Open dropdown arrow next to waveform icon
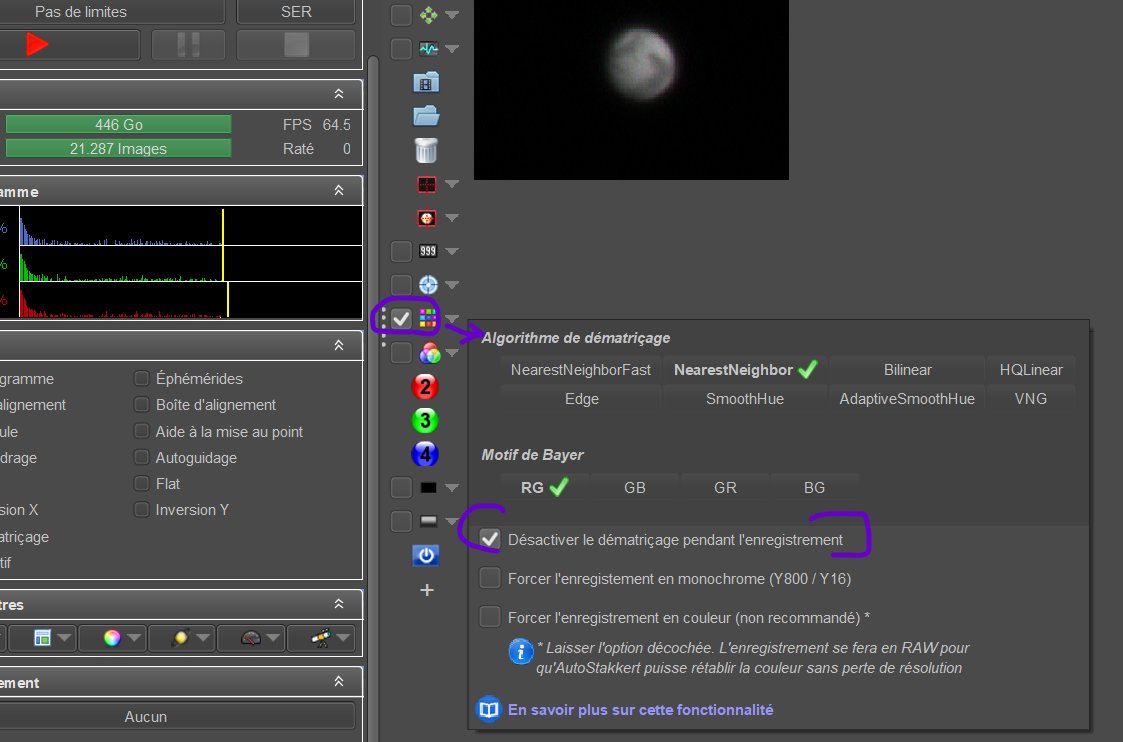This screenshot has height=742, width=1123. tap(452, 49)
